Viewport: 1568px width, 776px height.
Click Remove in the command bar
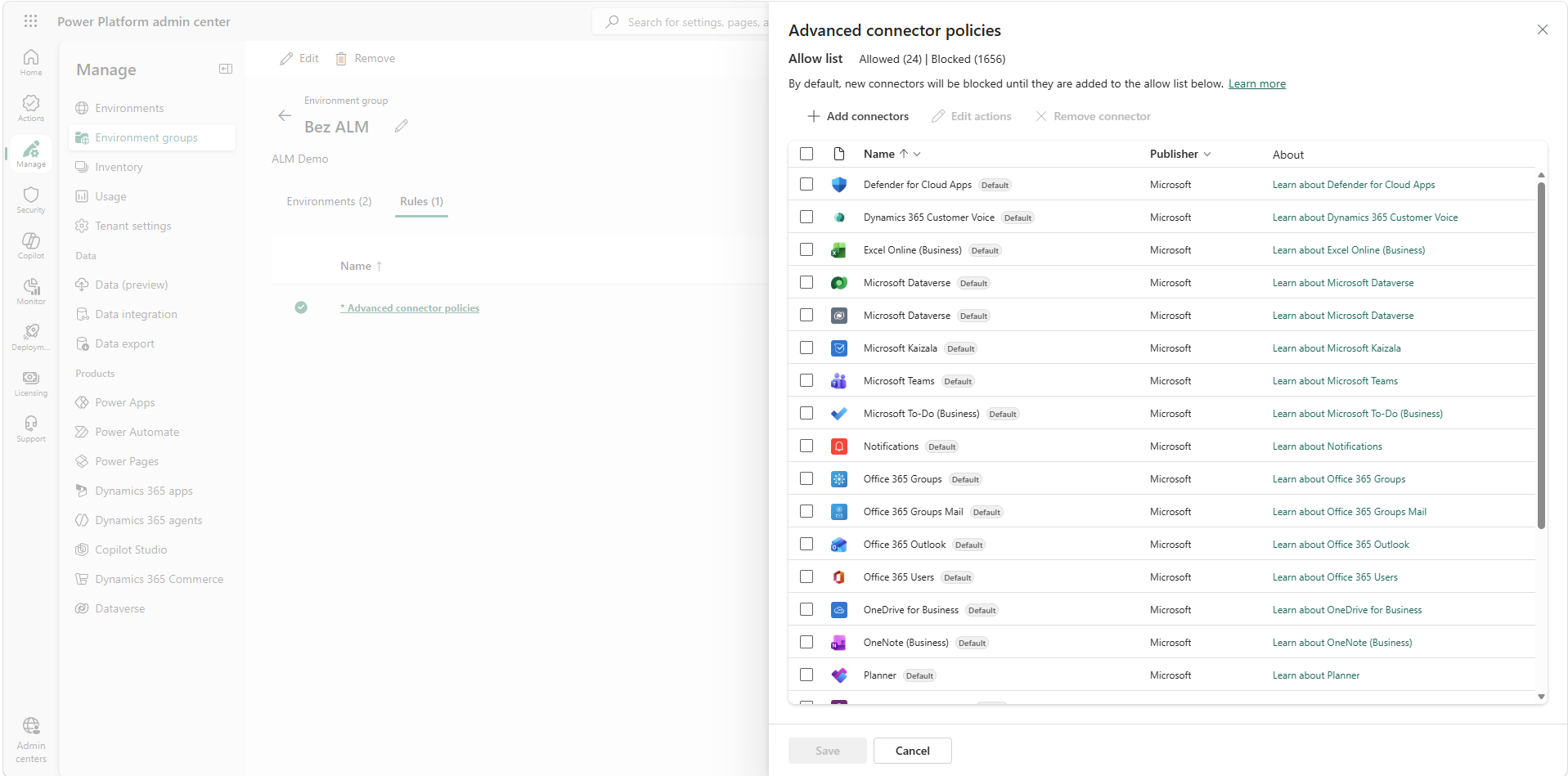365,58
